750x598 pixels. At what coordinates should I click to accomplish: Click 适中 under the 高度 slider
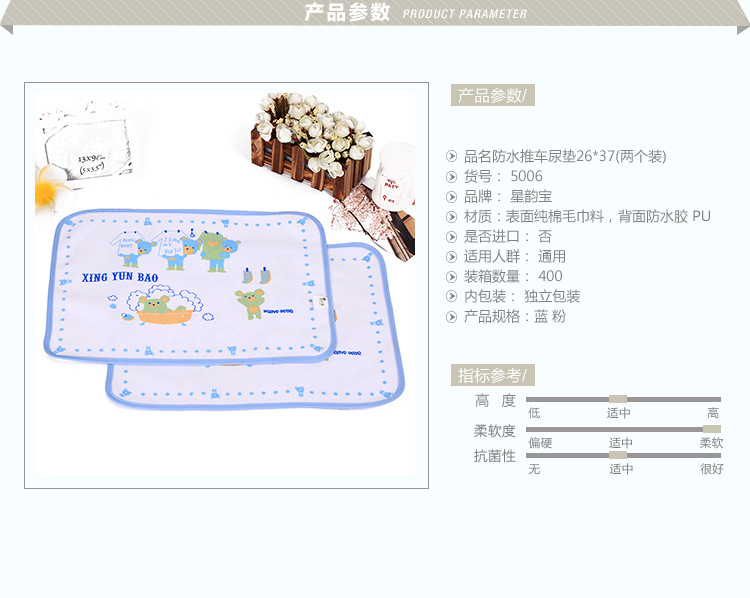618,412
